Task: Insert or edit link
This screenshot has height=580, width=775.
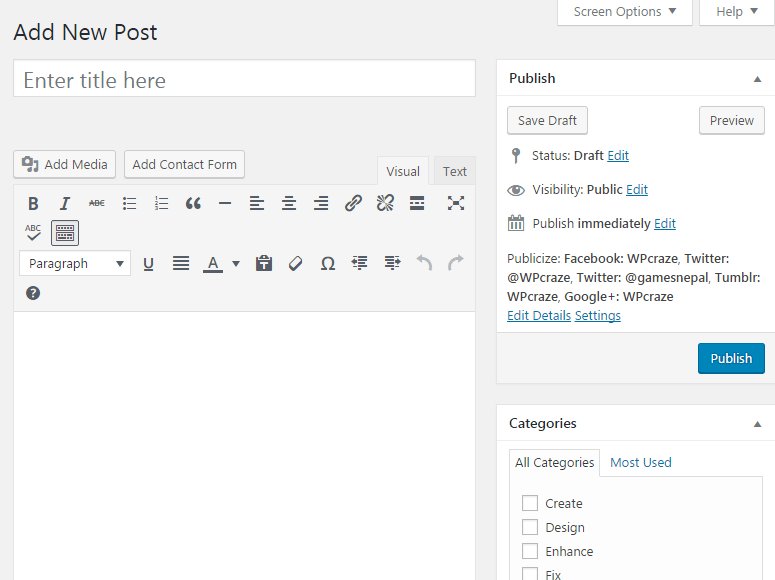Action: click(353, 203)
